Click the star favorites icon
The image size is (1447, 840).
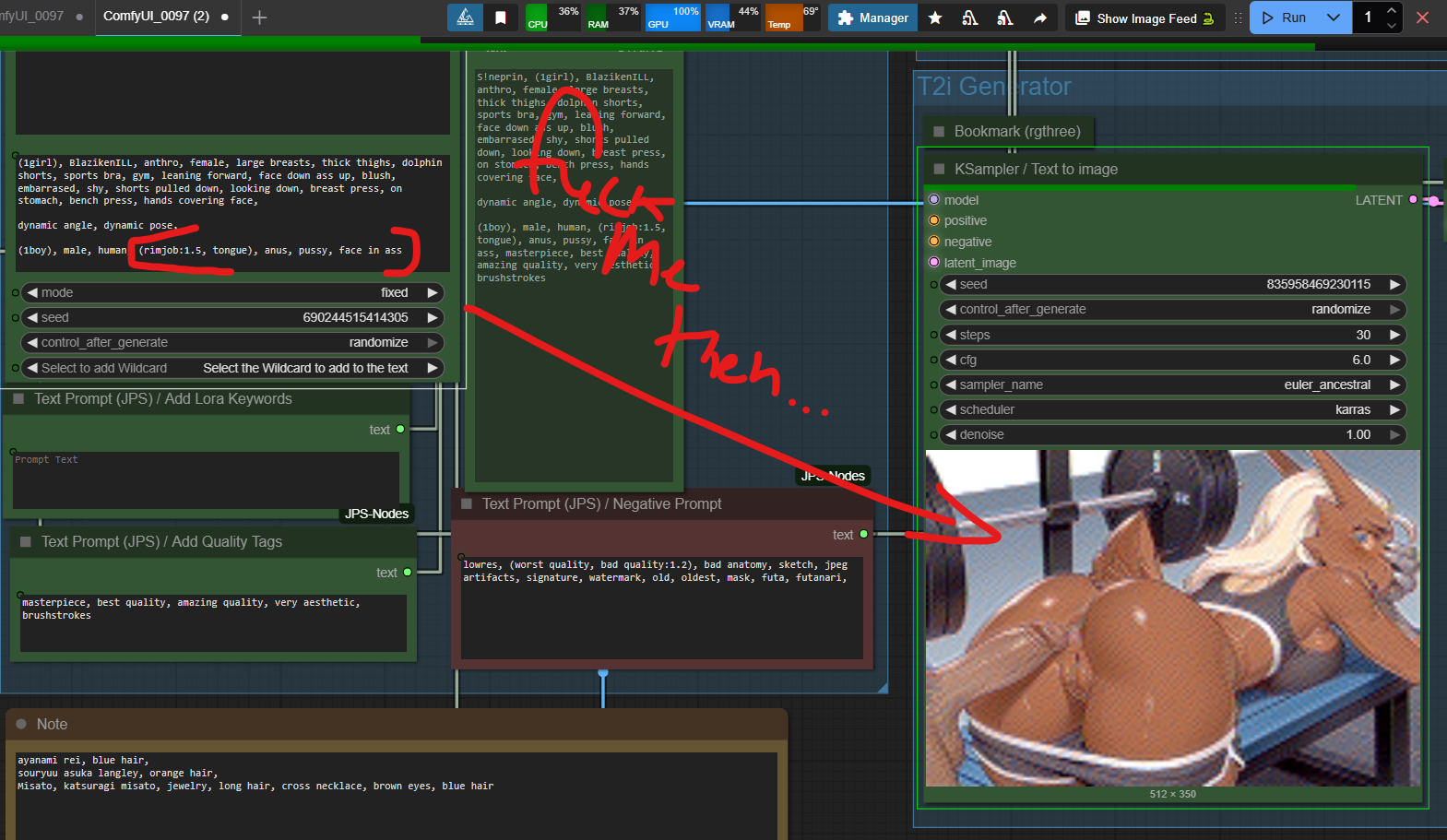click(935, 18)
